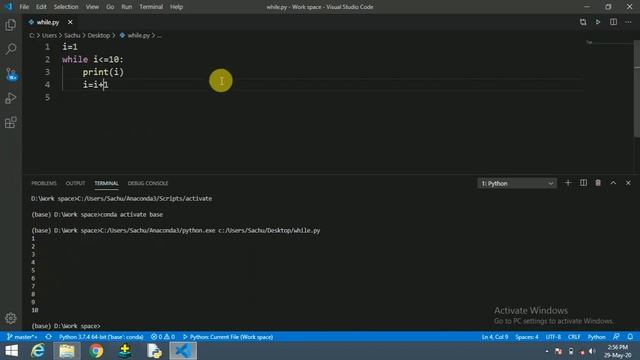The width and height of the screenshot is (640, 360).
Task: Select the Terminal panel tab
Action: (107, 183)
